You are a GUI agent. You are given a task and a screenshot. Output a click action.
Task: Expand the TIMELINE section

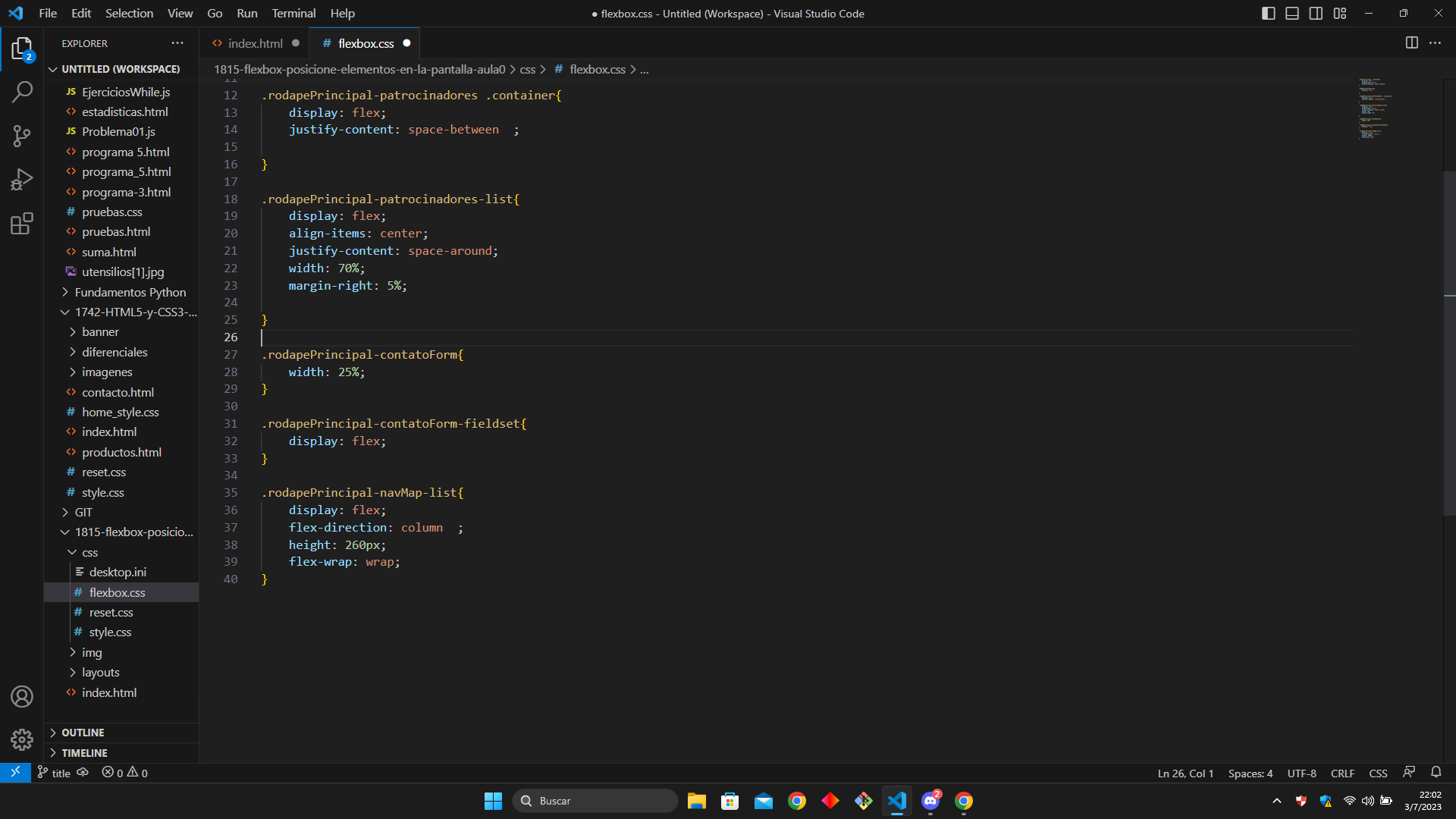(x=121, y=753)
